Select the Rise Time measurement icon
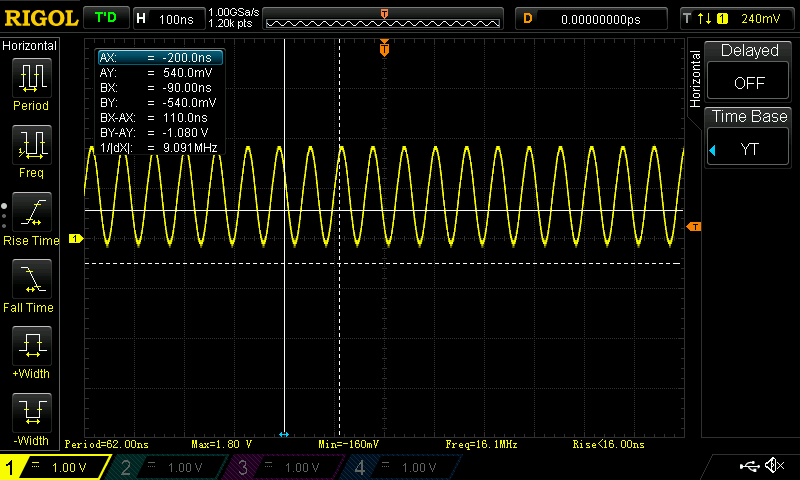 pos(32,212)
